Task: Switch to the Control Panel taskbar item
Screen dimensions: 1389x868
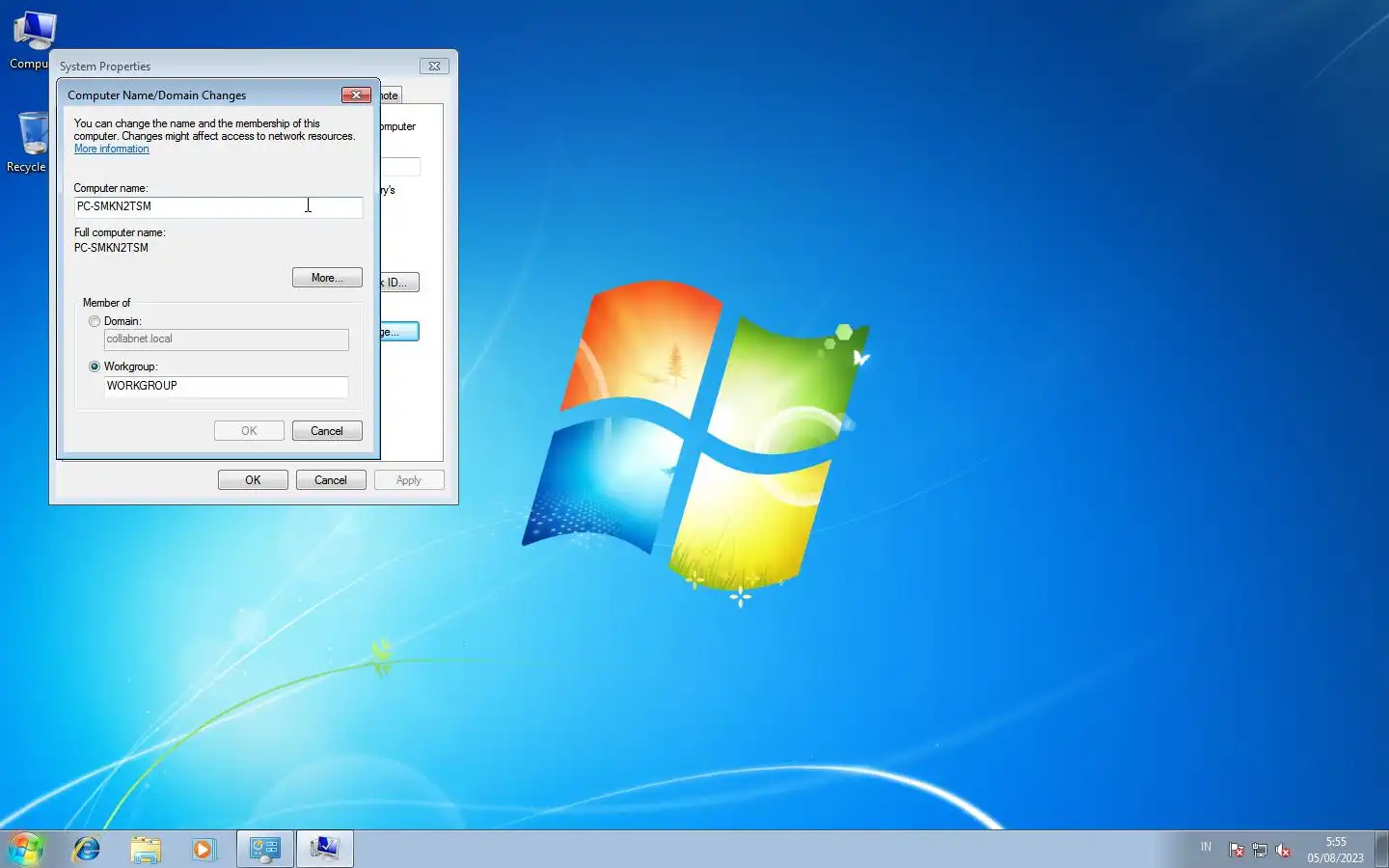Action: pyautogui.click(x=265, y=849)
